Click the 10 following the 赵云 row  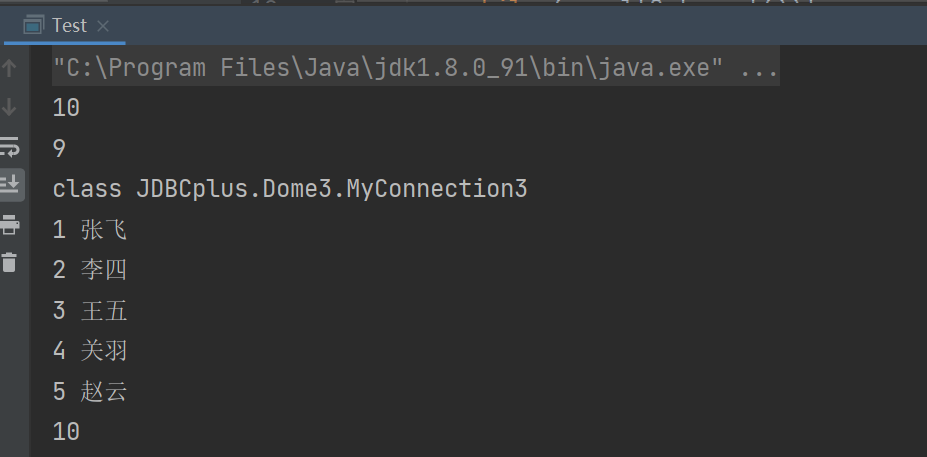click(66, 432)
